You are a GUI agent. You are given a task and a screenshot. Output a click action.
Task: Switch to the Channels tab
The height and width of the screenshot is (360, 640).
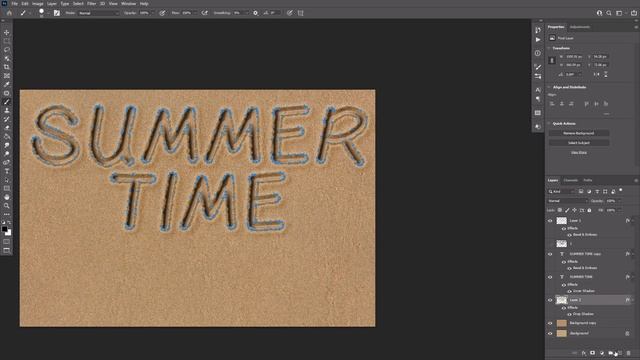tap(571, 180)
